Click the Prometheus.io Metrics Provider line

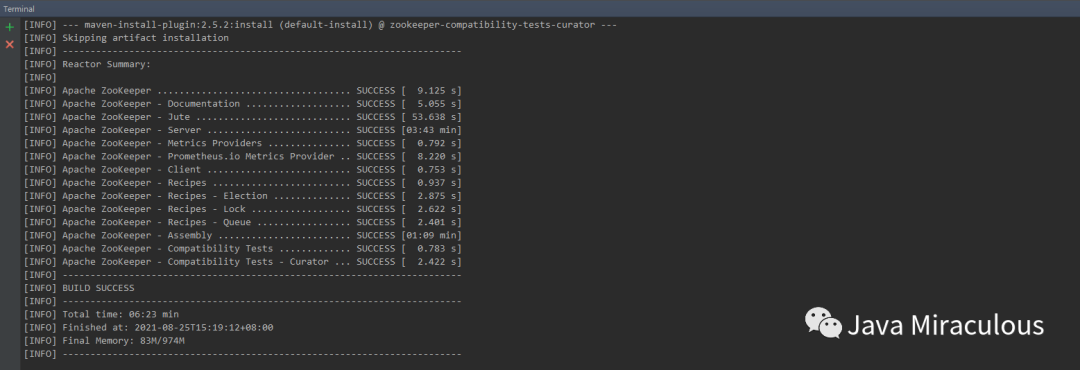[242, 156]
